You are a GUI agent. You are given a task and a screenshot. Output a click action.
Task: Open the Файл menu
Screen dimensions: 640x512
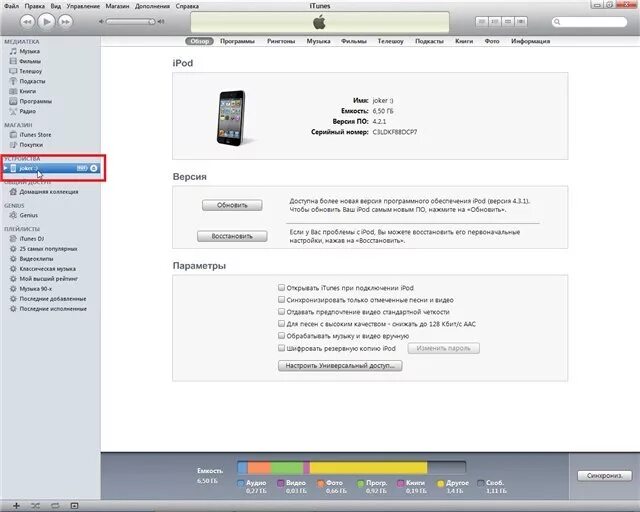coord(11,6)
